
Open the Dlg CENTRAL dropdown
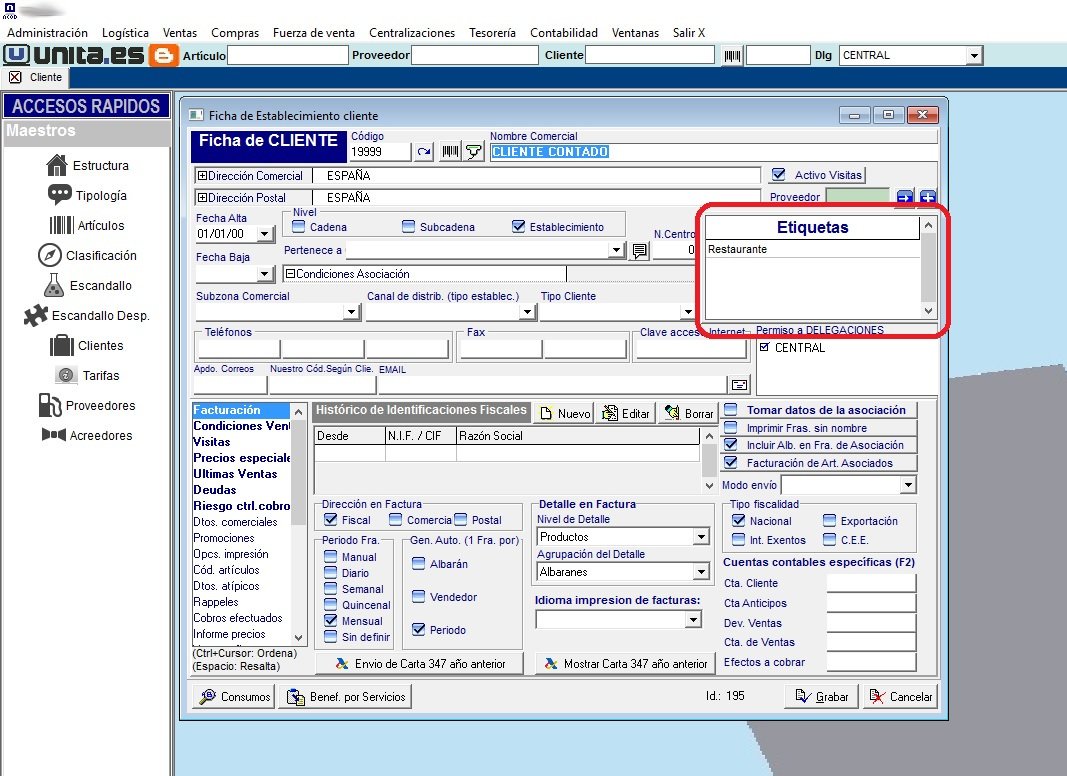(973, 56)
